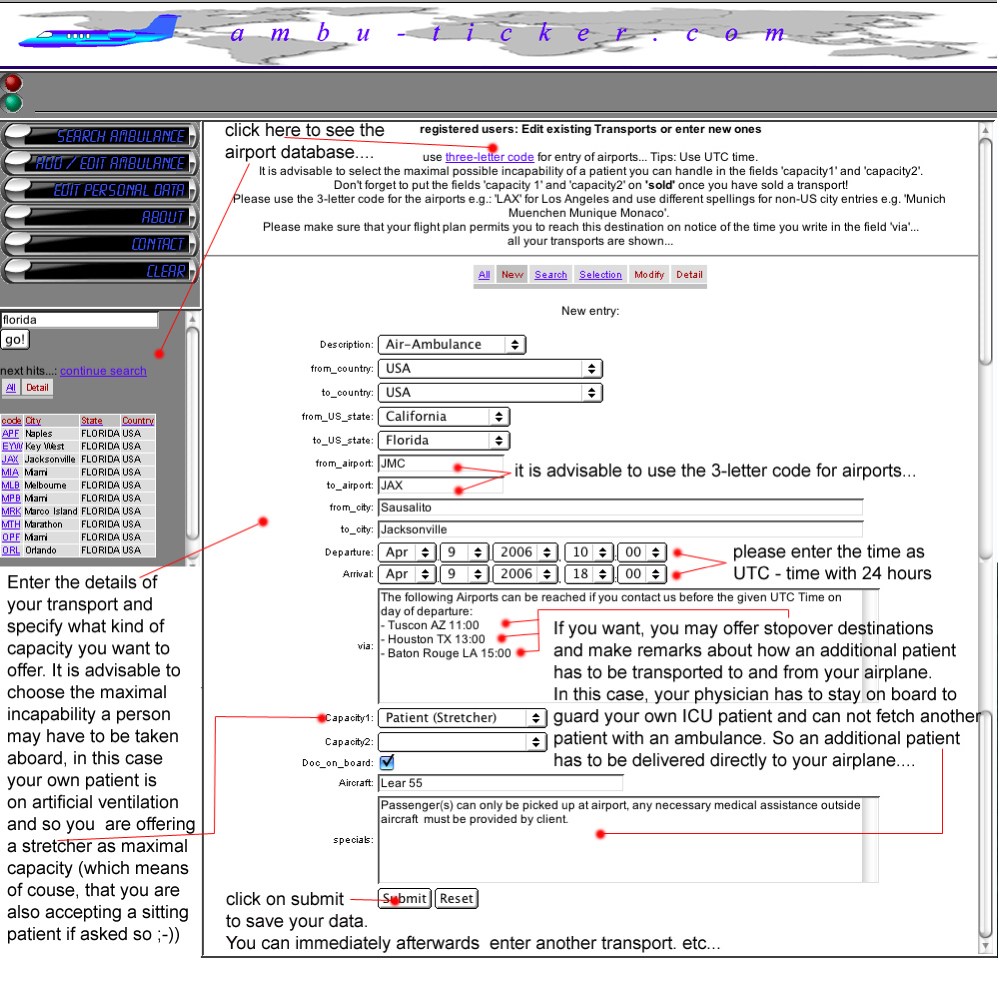Open the Arrival year dropdown
Viewport: 1000px width, 999px height.
(526, 574)
